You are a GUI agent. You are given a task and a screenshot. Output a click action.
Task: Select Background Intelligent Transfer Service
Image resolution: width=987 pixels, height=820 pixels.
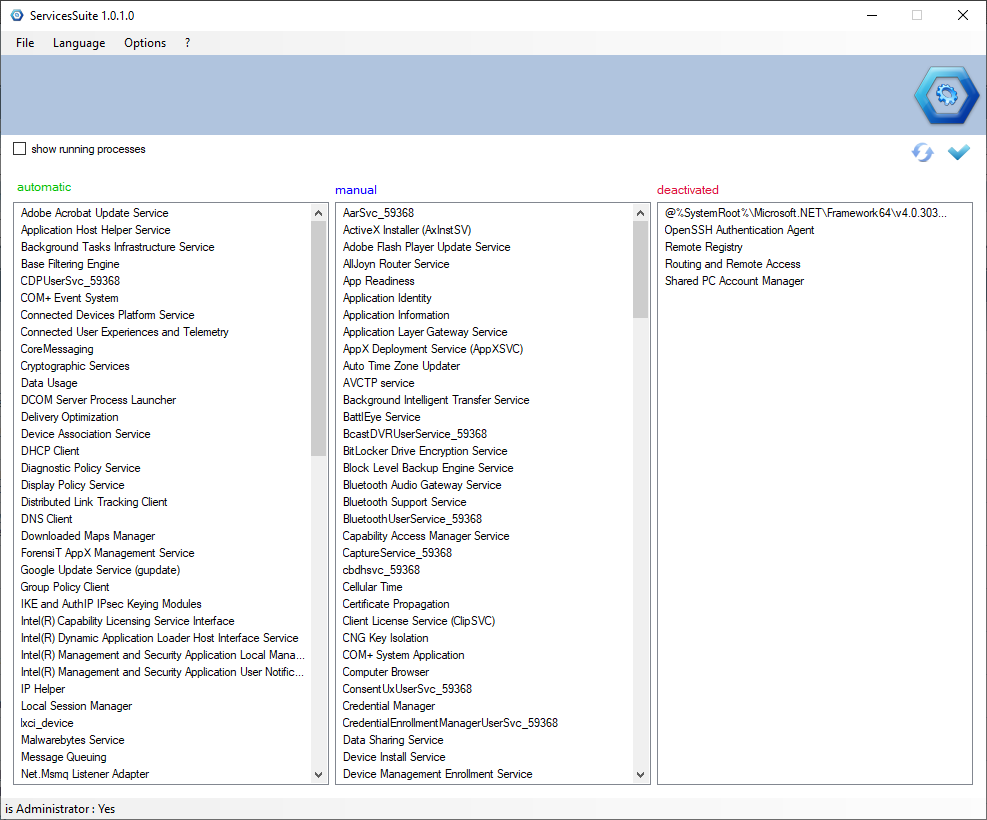436,400
